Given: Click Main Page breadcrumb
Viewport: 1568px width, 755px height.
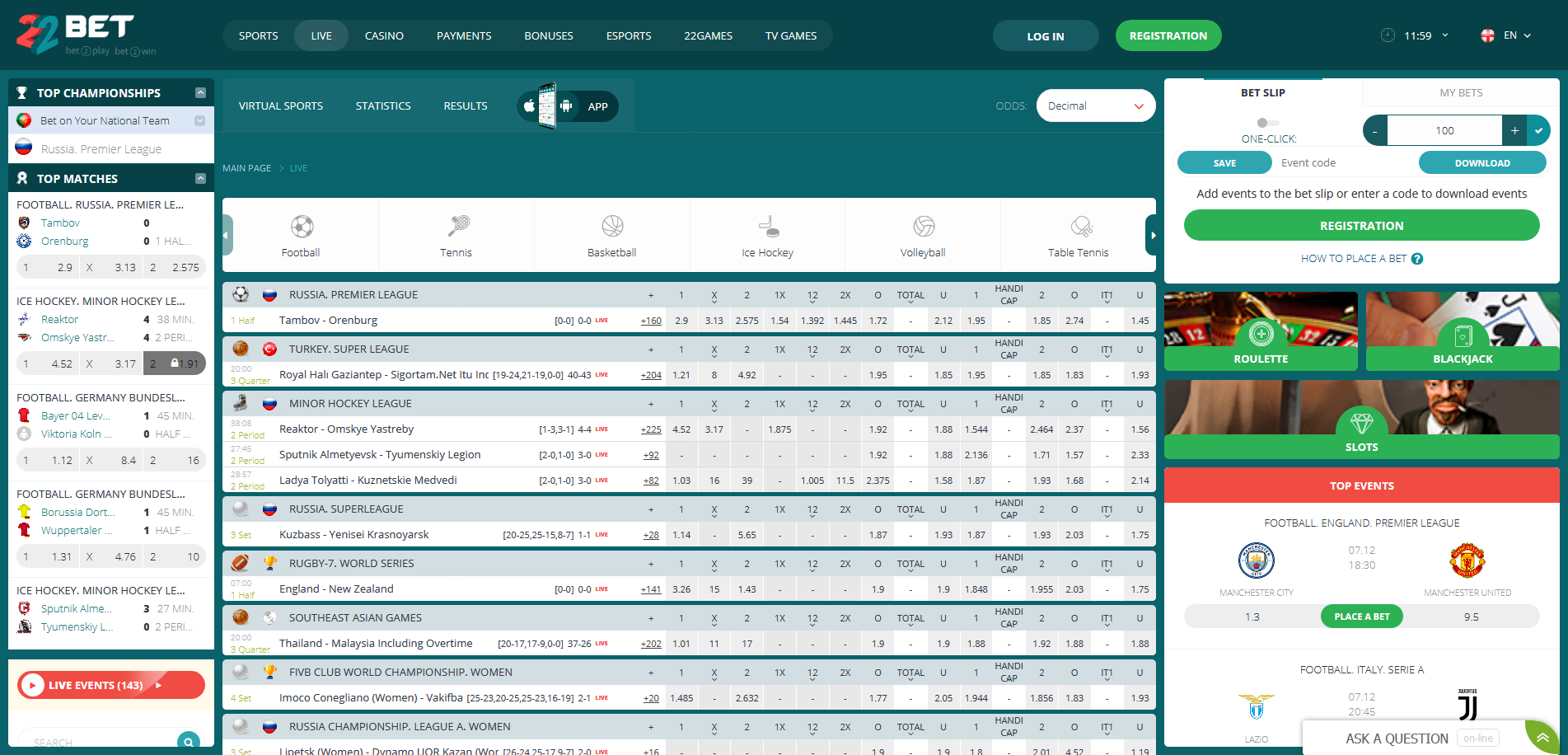Looking at the screenshot, I should point(246,168).
